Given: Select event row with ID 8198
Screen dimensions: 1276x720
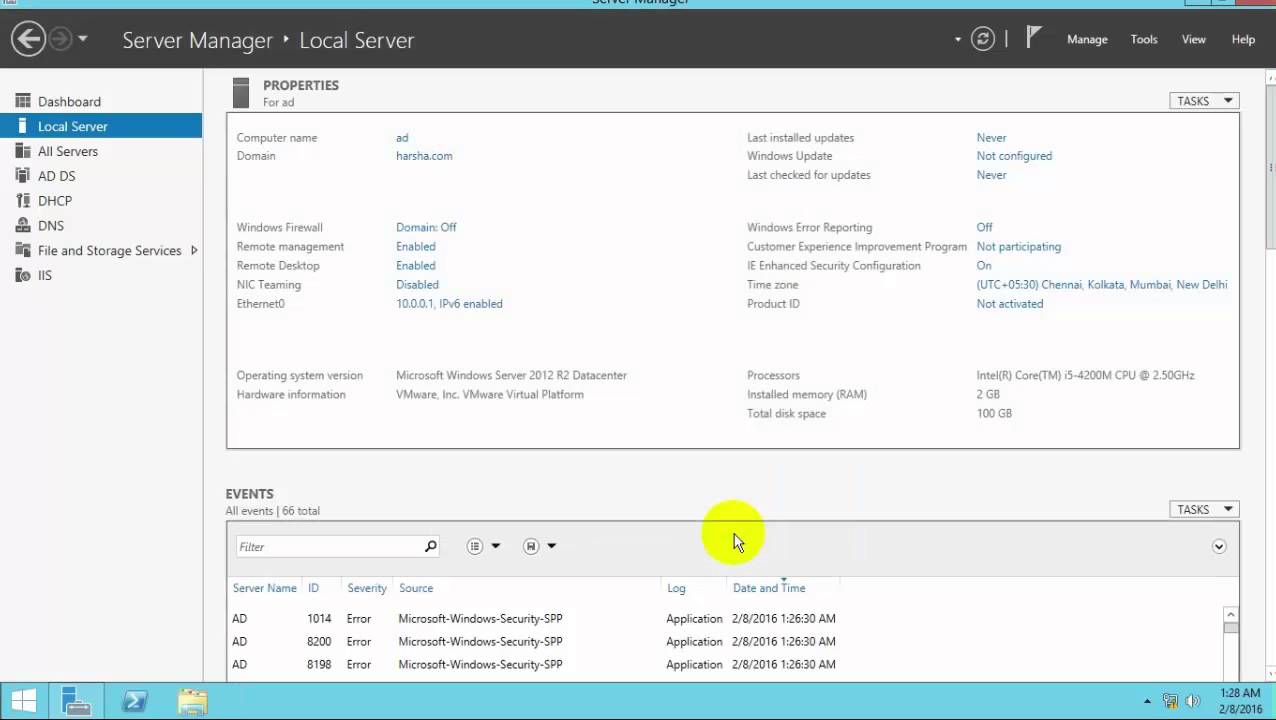Looking at the screenshot, I should coord(725,664).
